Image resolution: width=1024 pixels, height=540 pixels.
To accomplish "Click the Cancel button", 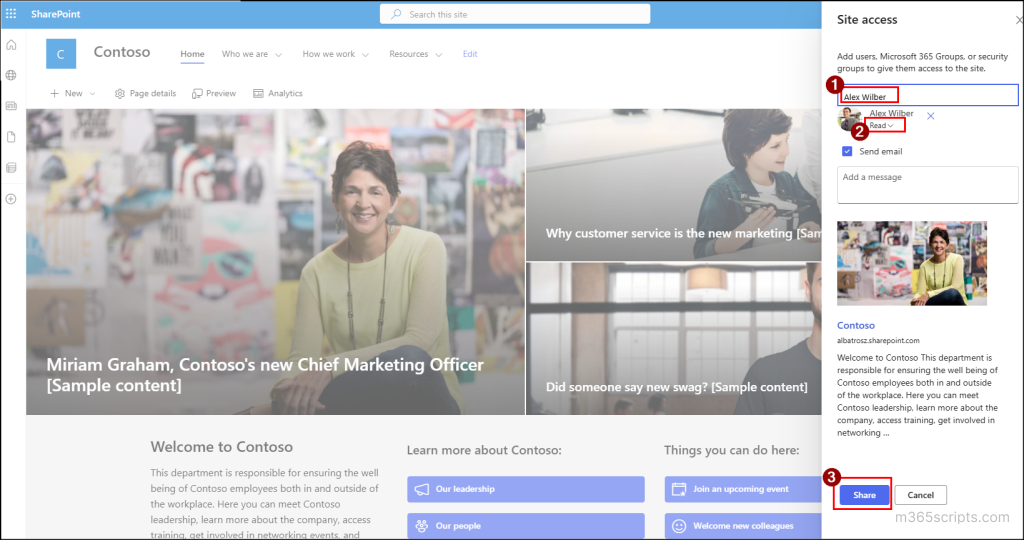I will click(920, 495).
